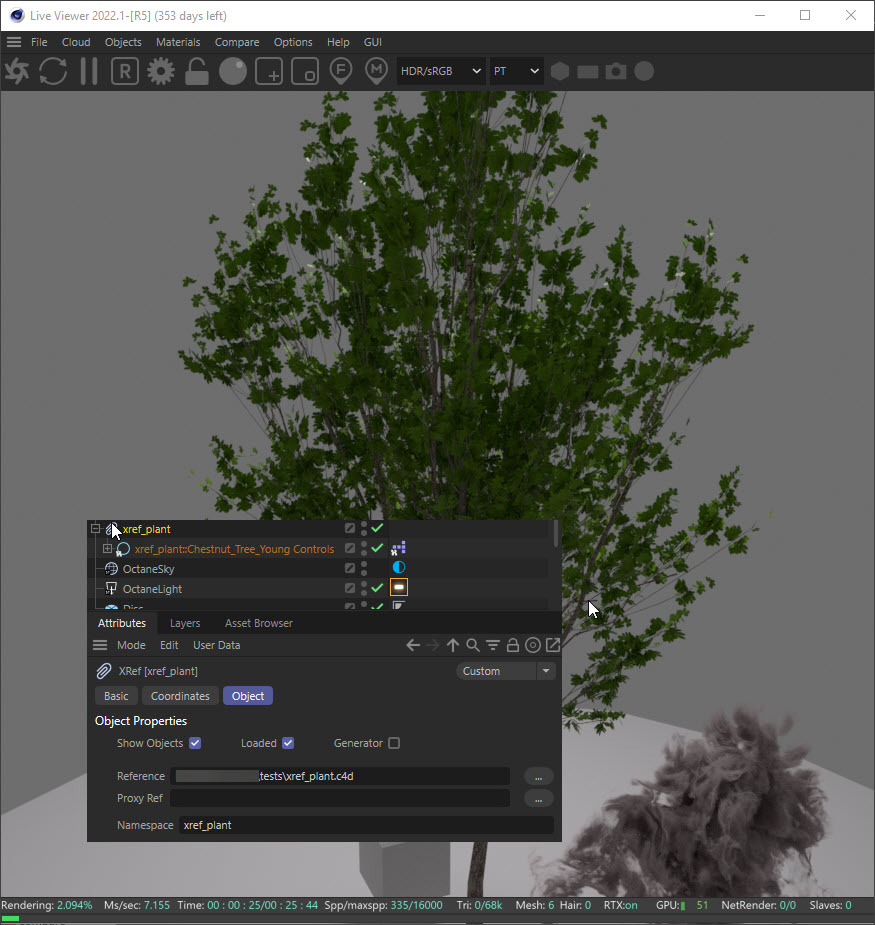Viewport: 875px width, 925px height.
Task: Click the filter icon in Attributes
Action: point(493,645)
